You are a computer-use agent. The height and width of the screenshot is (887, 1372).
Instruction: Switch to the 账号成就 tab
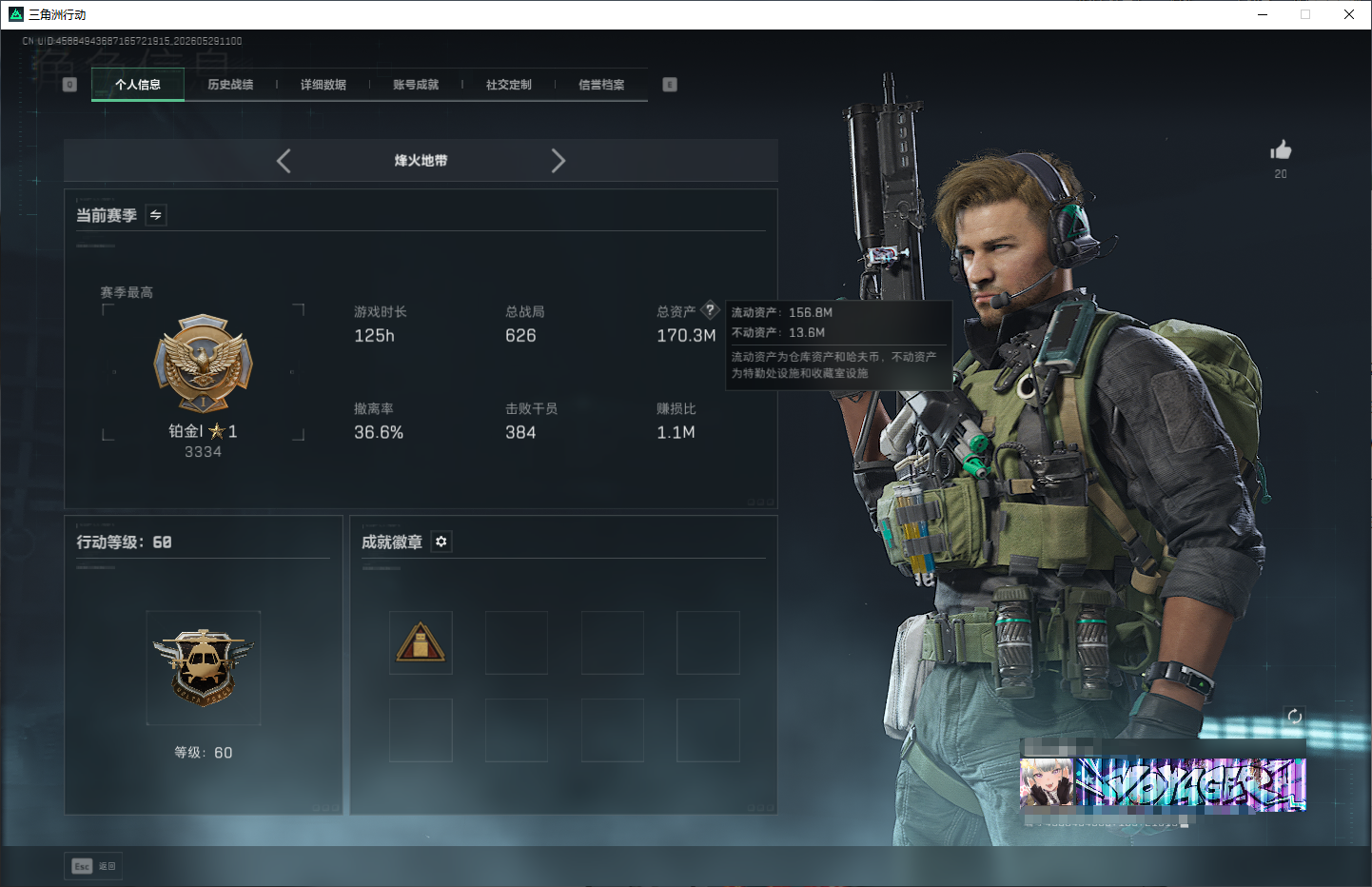(x=416, y=85)
